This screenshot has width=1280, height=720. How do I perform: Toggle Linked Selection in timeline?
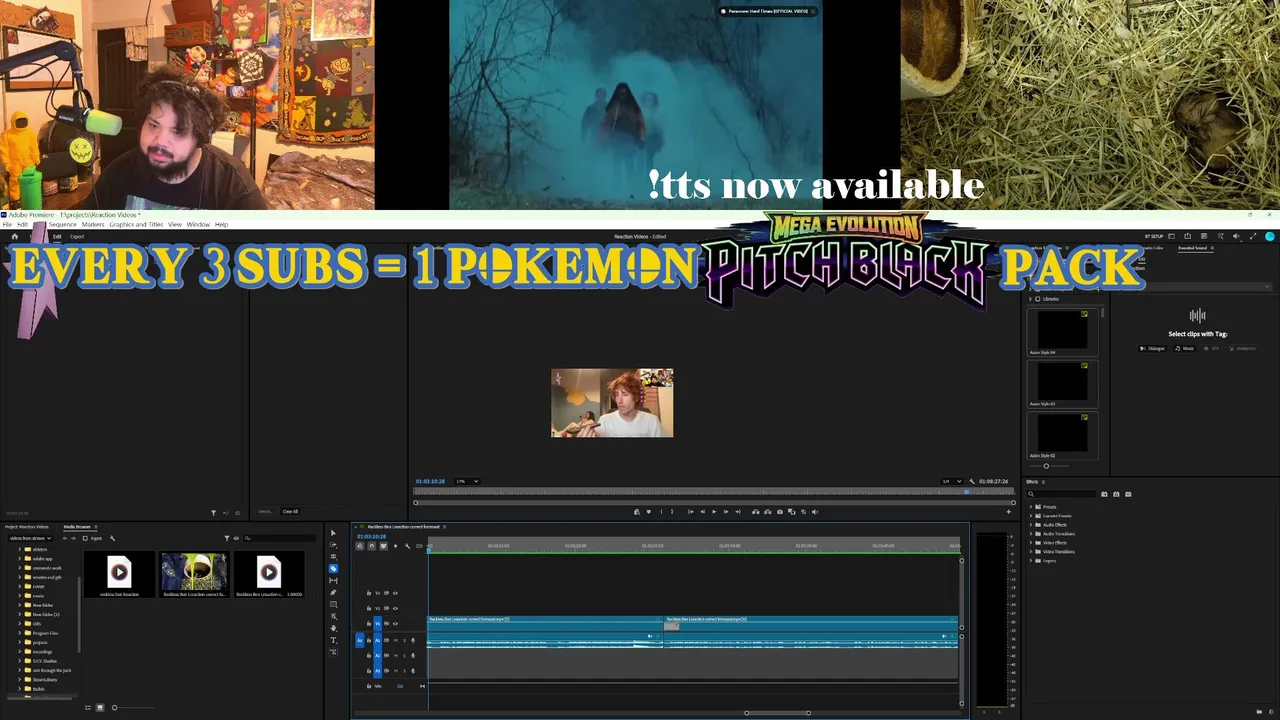(x=383, y=546)
